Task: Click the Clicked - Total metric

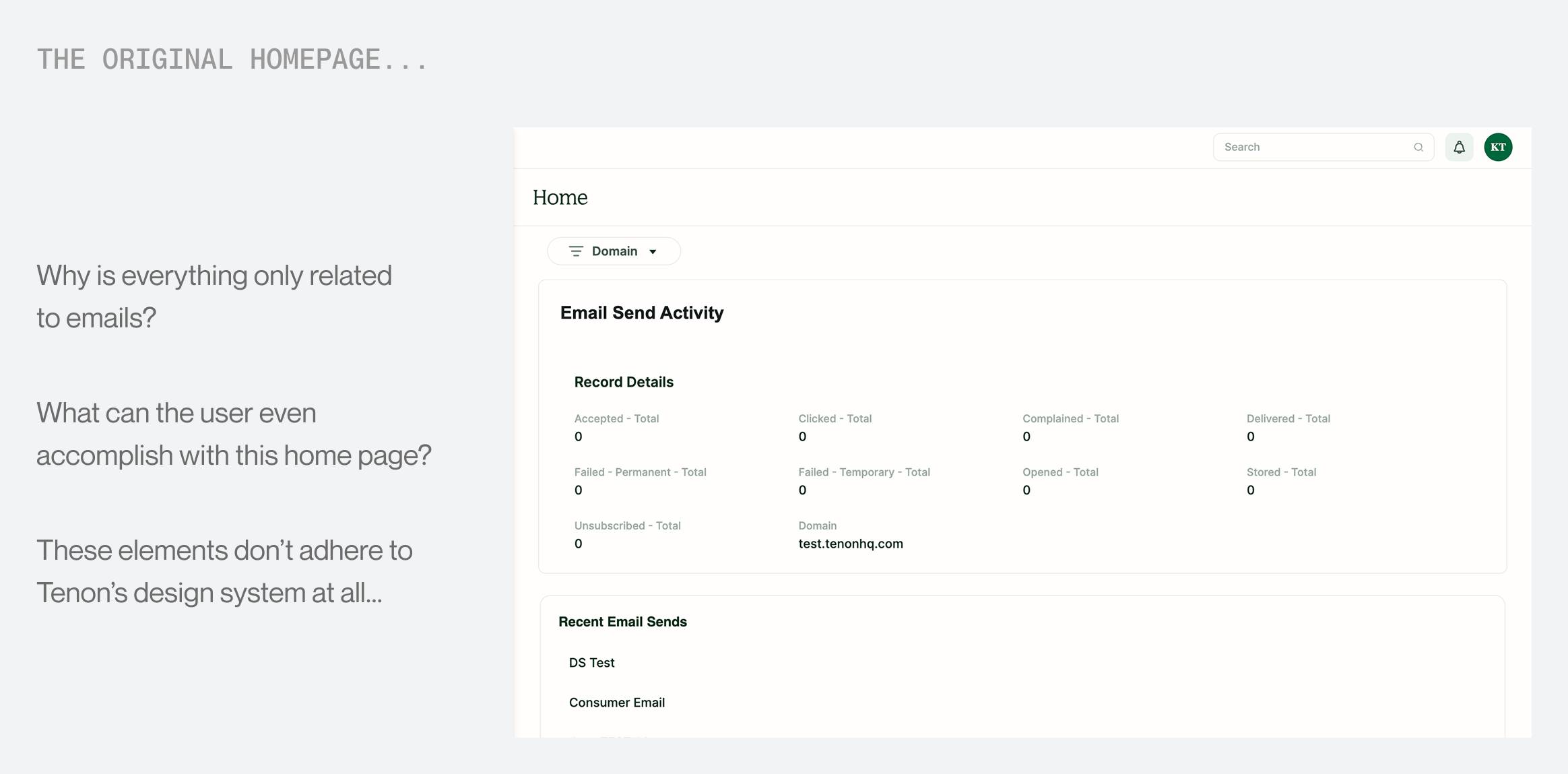Action: (x=835, y=418)
